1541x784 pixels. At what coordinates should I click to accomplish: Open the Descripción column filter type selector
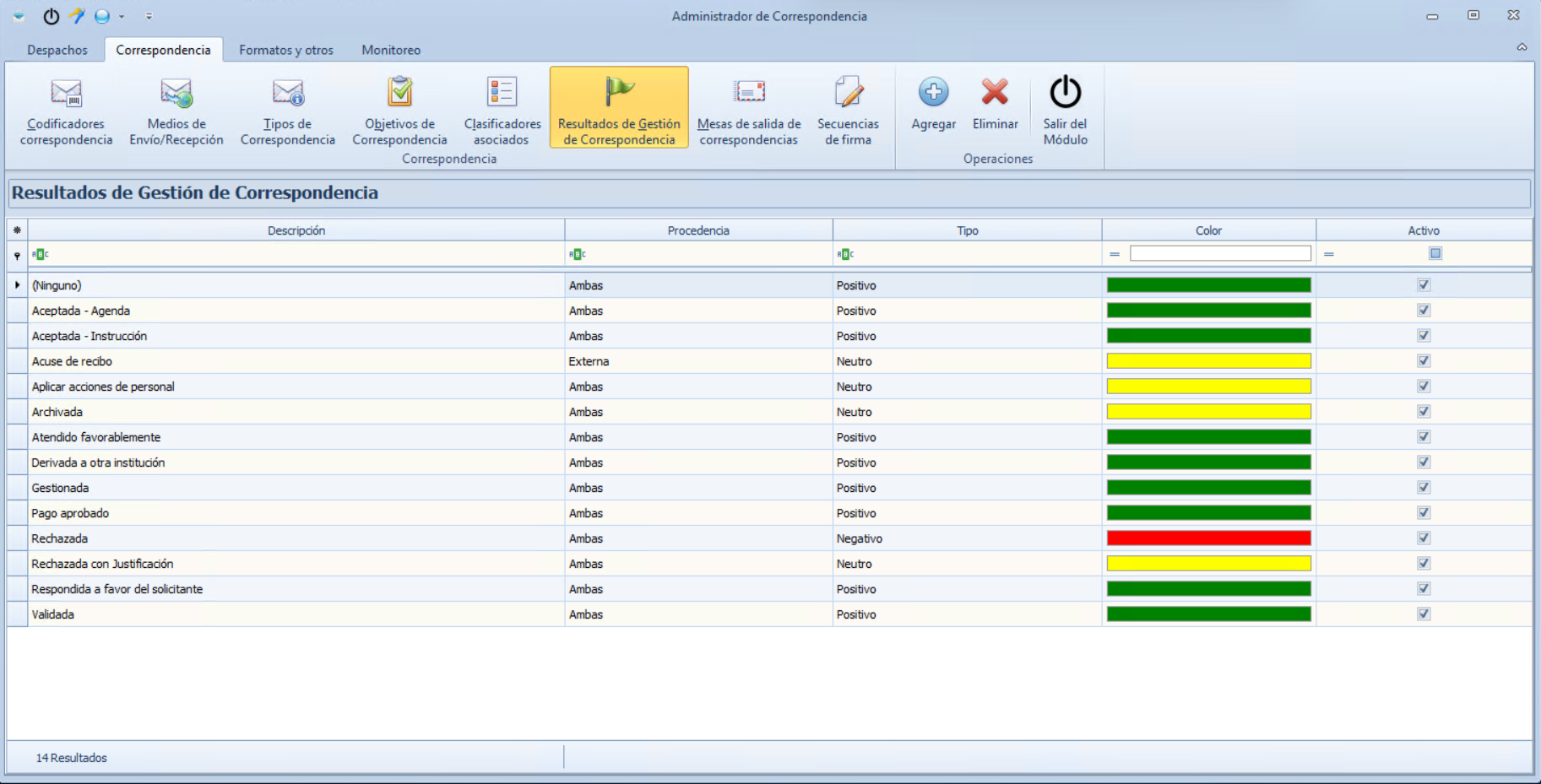point(41,252)
